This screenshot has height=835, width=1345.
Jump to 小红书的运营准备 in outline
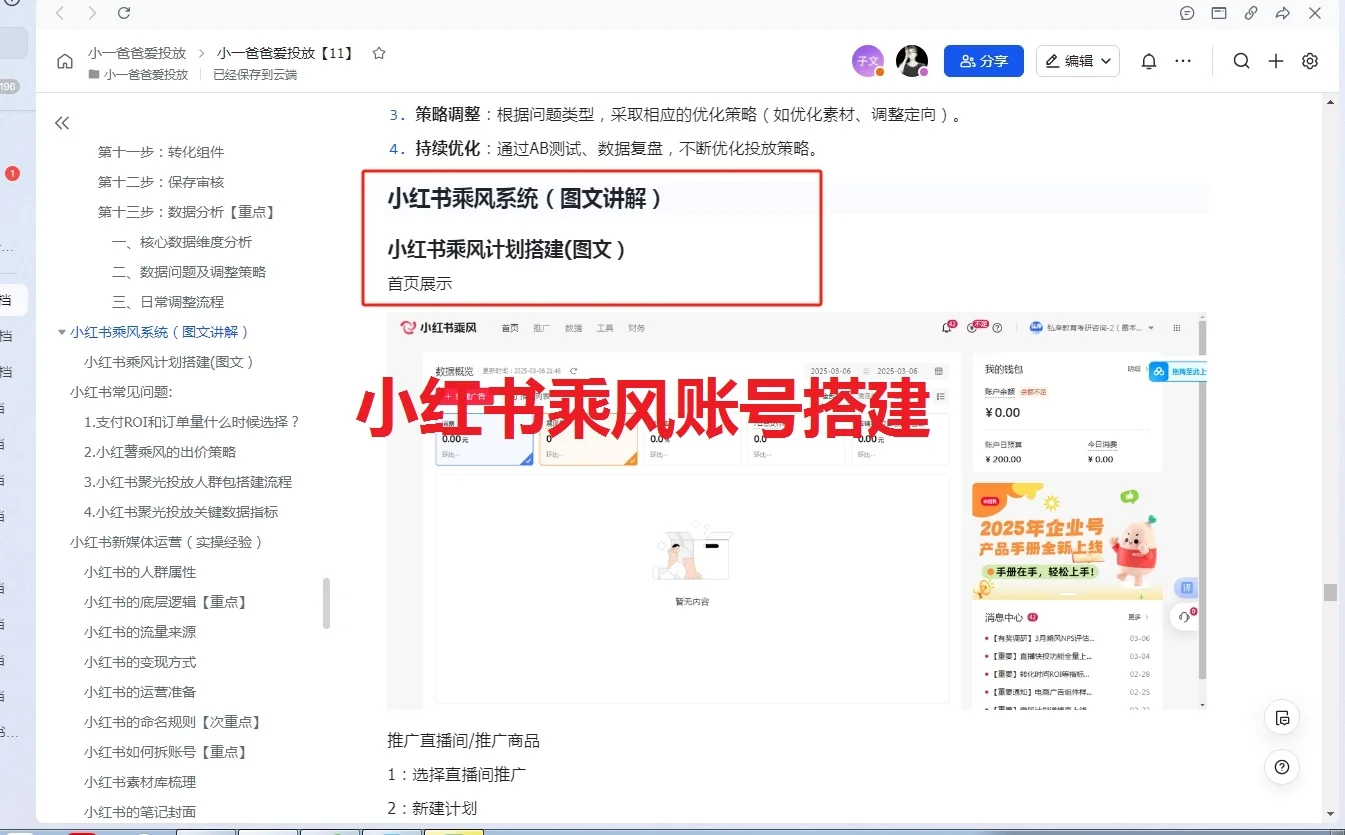(140, 692)
